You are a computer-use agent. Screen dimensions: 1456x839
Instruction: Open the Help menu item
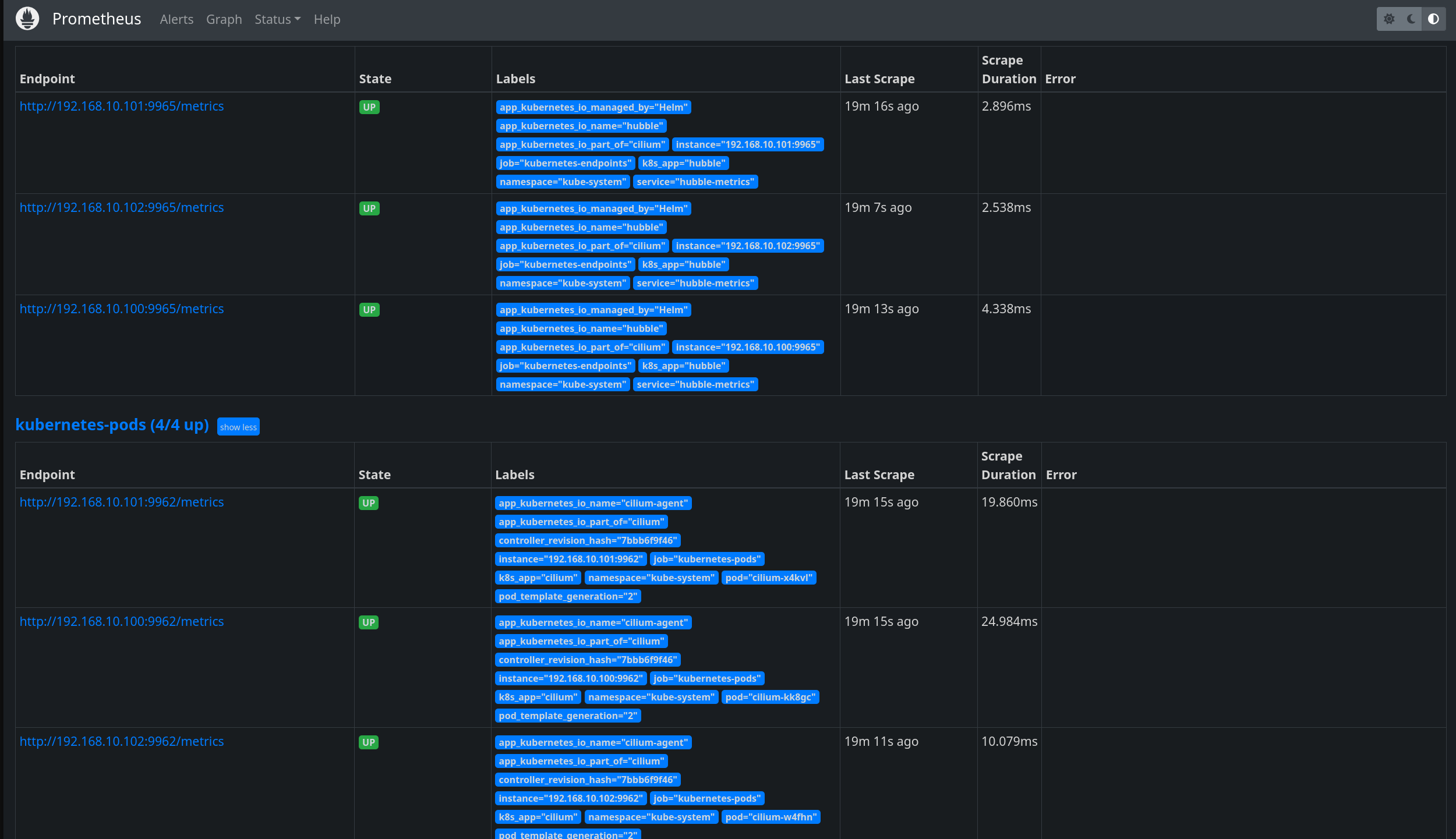327,19
